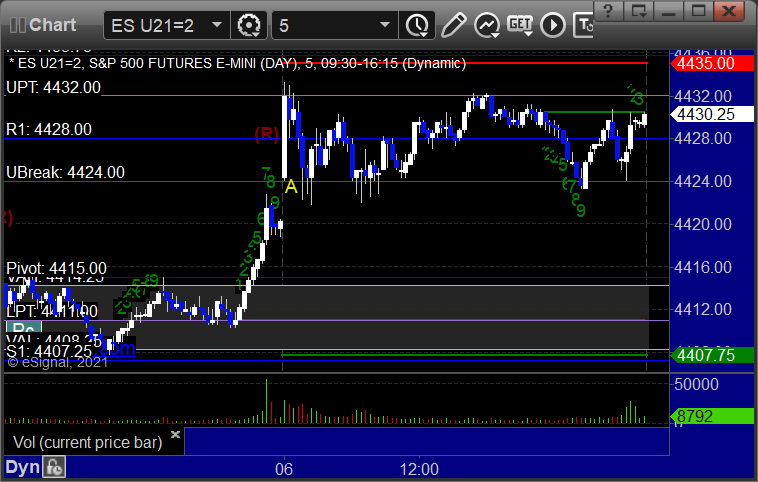This screenshot has height=482, width=758.
Task: Minimize the Chart window
Action: pyautogui.click(x=669, y=11)
